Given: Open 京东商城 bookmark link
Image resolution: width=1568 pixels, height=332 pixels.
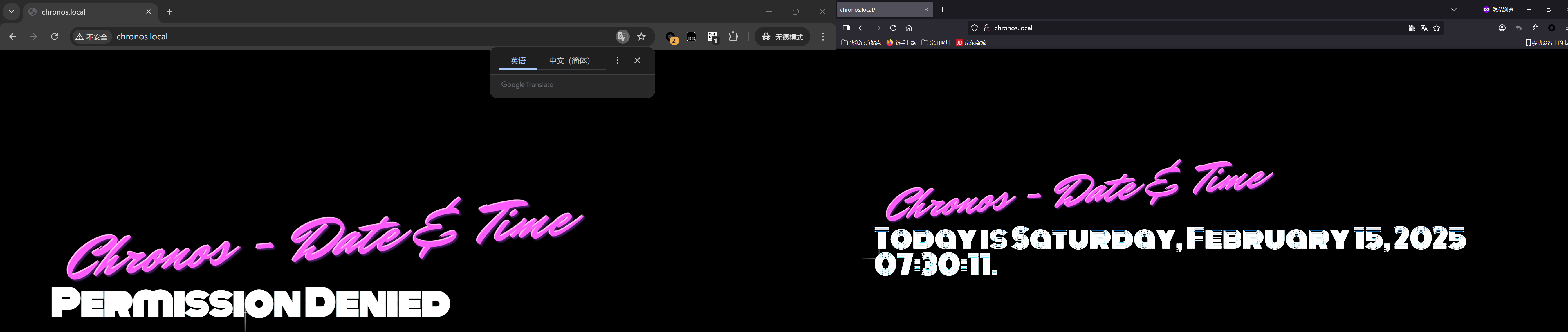Looking at the screenshot, I should coord(971,43).
